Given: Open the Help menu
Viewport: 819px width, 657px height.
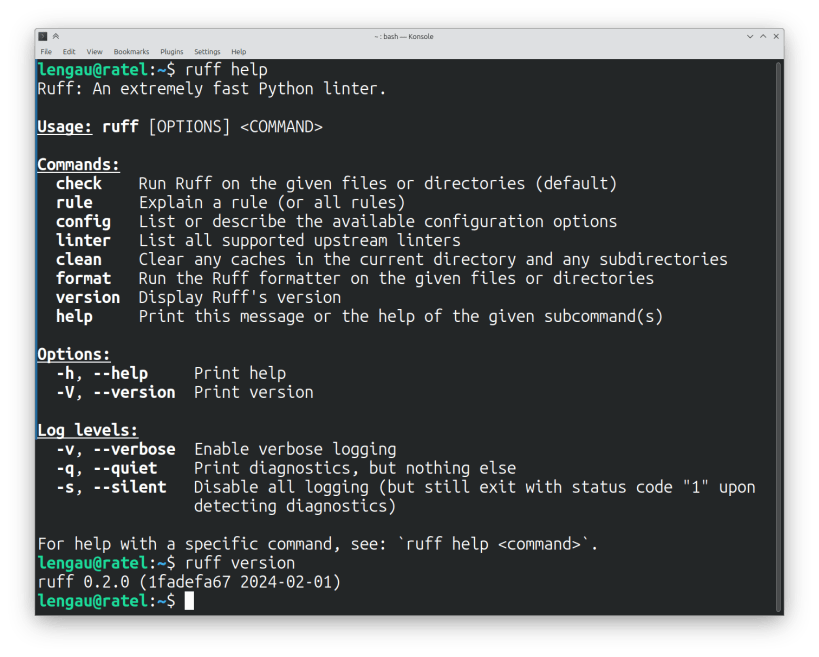Looking at the screenshot, I should point(239,52).
